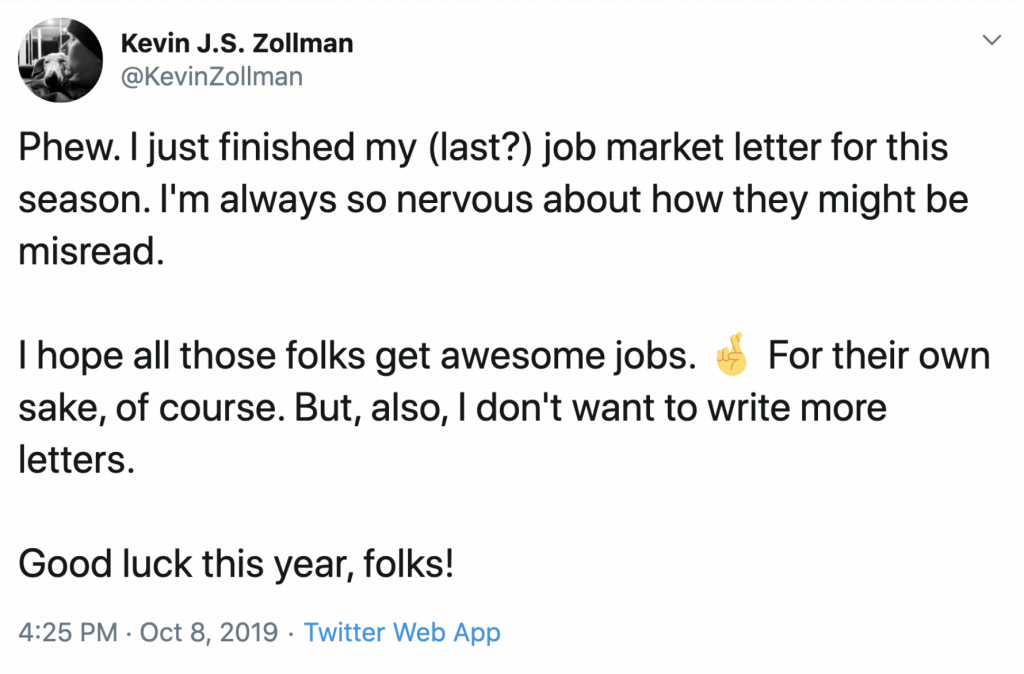
Task: Click the phrase "For their own"
Action: click(879, 357)
